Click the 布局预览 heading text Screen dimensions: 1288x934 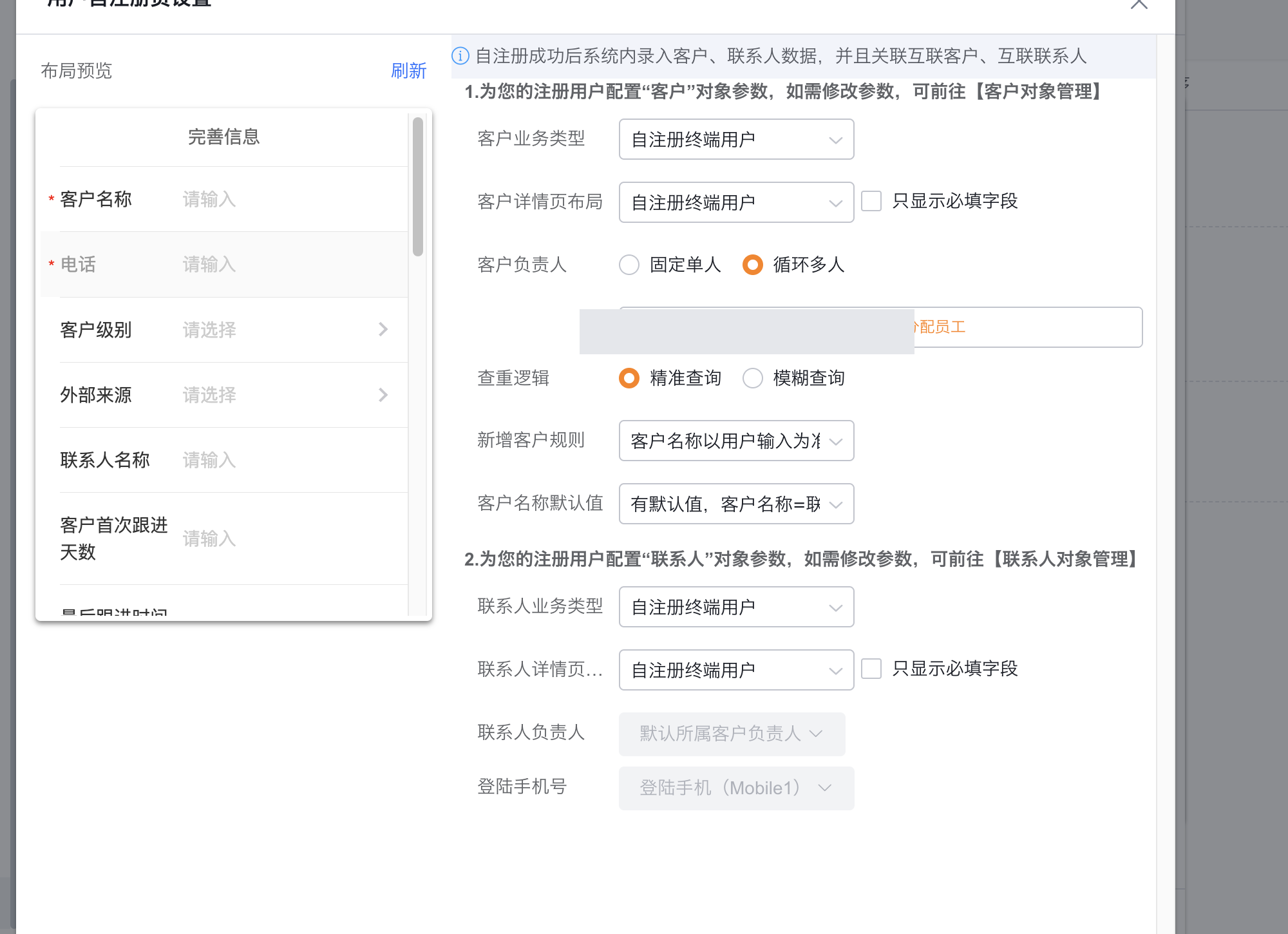pos(76,71)
